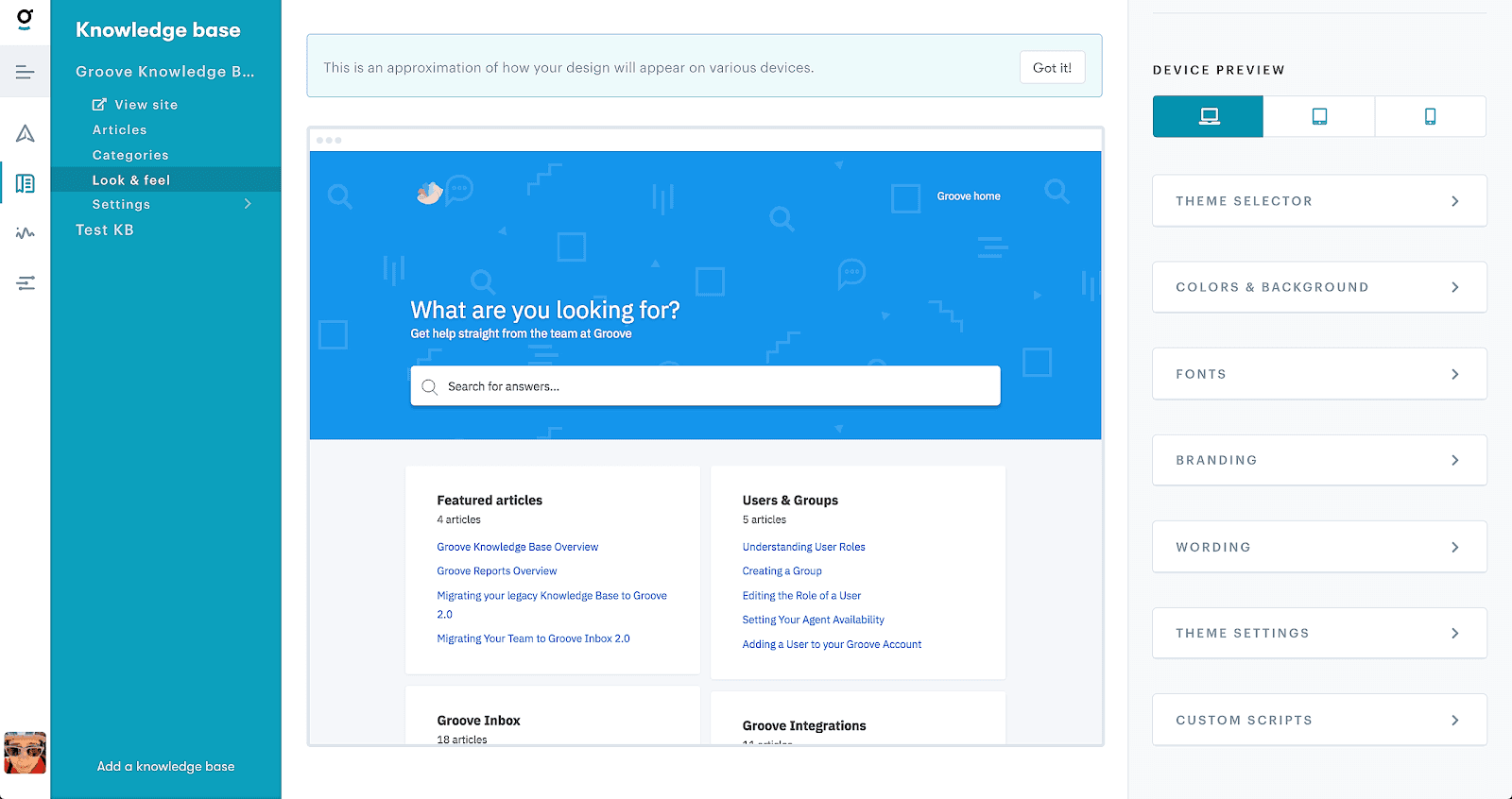Open Setting Your Agent Availability article
Screen dimensions: 1512x799
pos(814,620)
